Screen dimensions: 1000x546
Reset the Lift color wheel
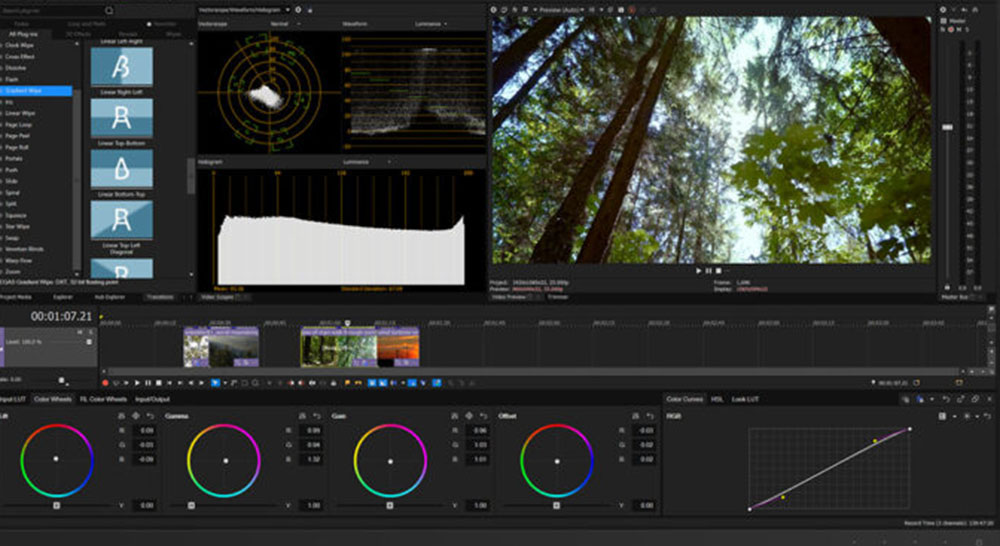(150, 416)
